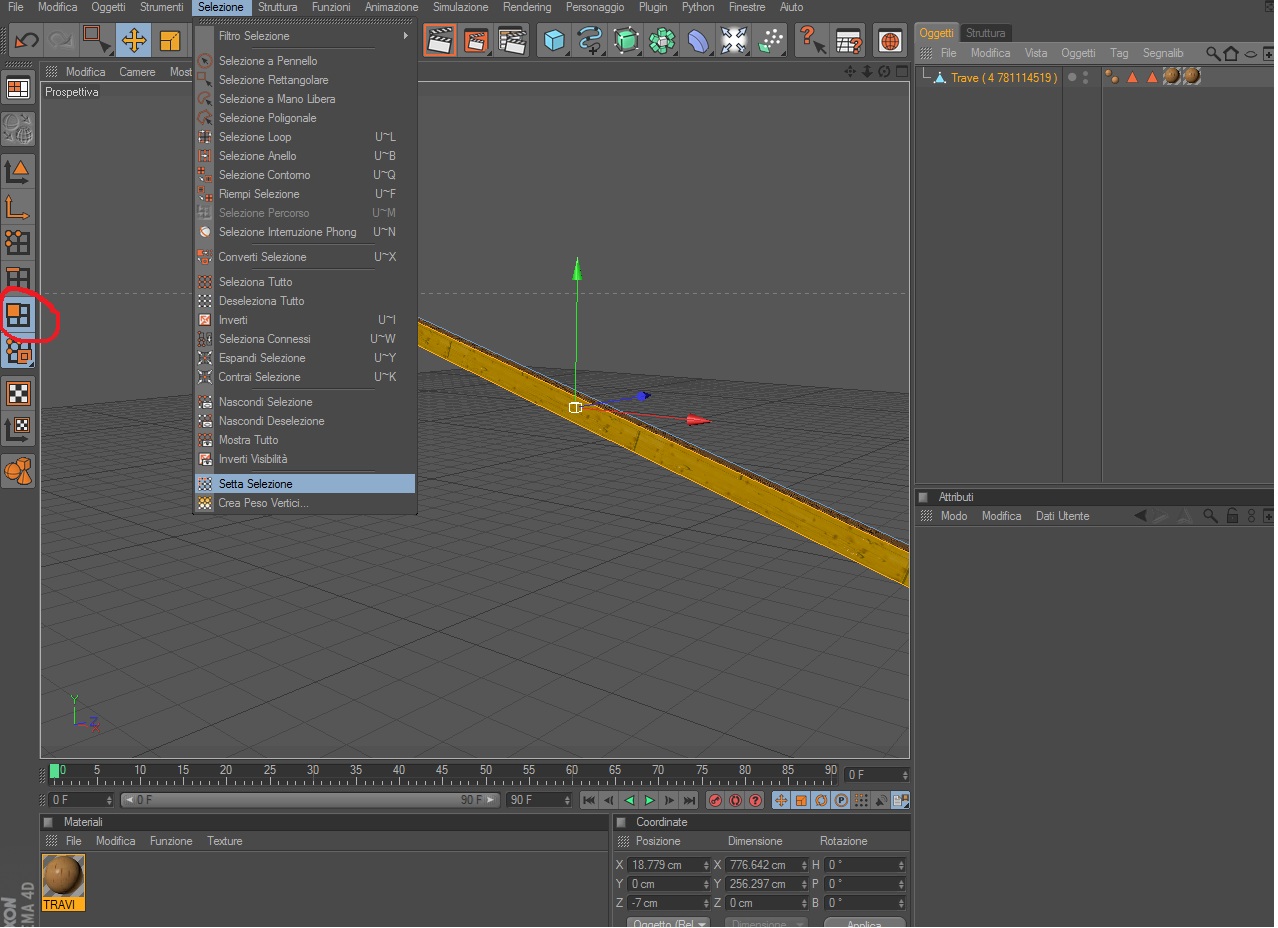Toggle parameter keyframe recording P icon
This screenshot has width=1278, height=928.
(x=841, y=800)
